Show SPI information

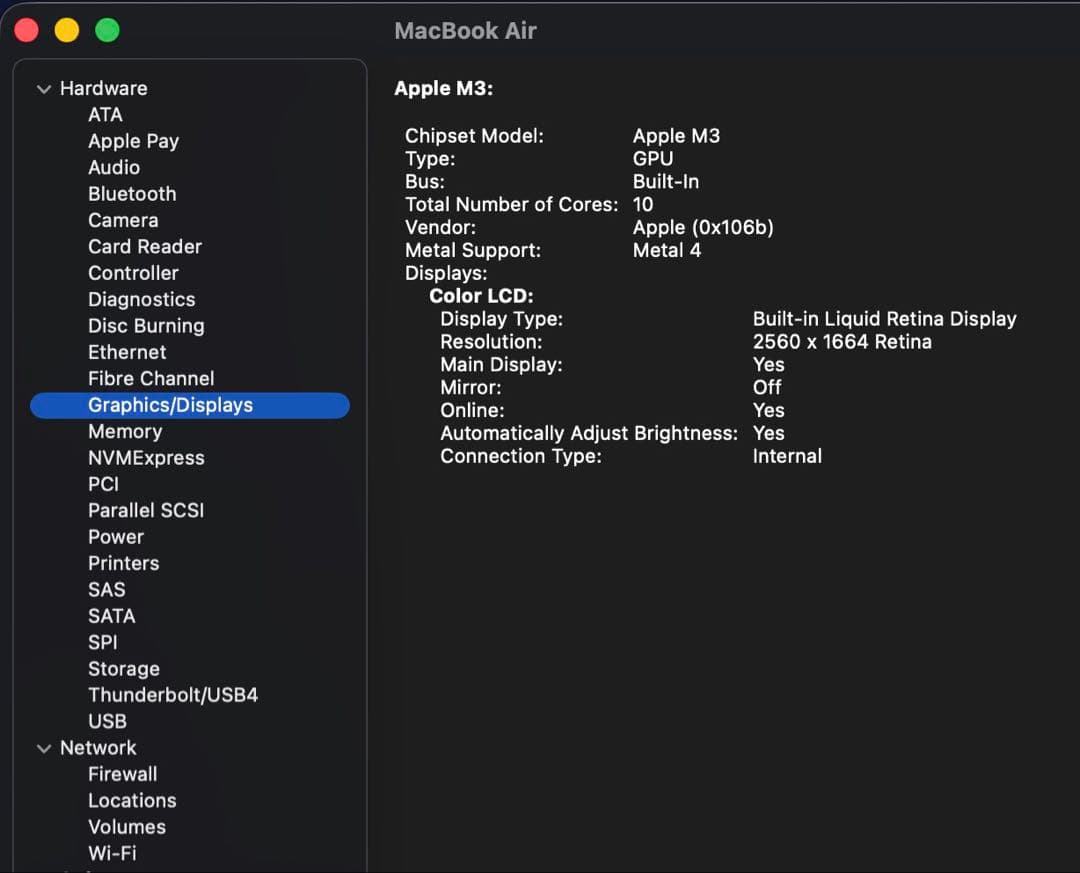(x=103, y=642)
